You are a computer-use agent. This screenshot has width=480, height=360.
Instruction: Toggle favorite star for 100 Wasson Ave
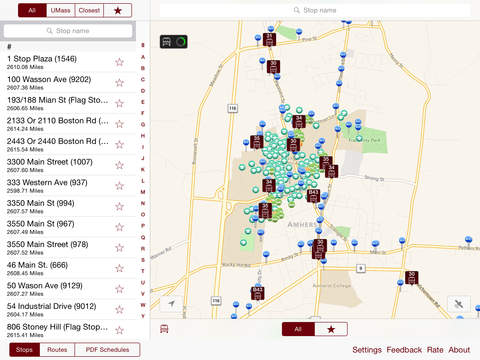coord(119,83)
